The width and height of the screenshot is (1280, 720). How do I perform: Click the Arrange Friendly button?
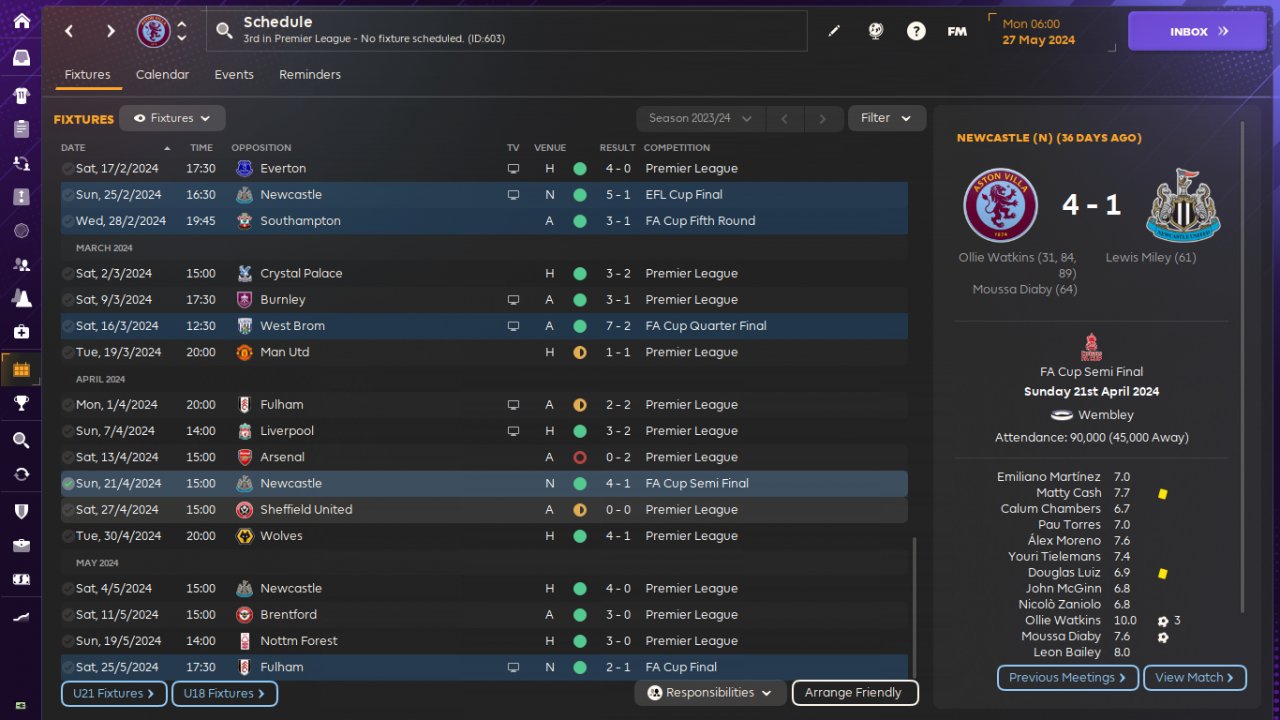854,692
